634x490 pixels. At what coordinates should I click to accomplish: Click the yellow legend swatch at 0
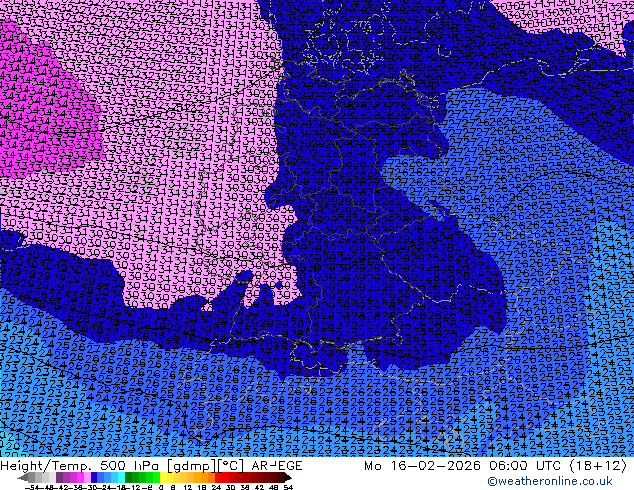tap(163, 477)
